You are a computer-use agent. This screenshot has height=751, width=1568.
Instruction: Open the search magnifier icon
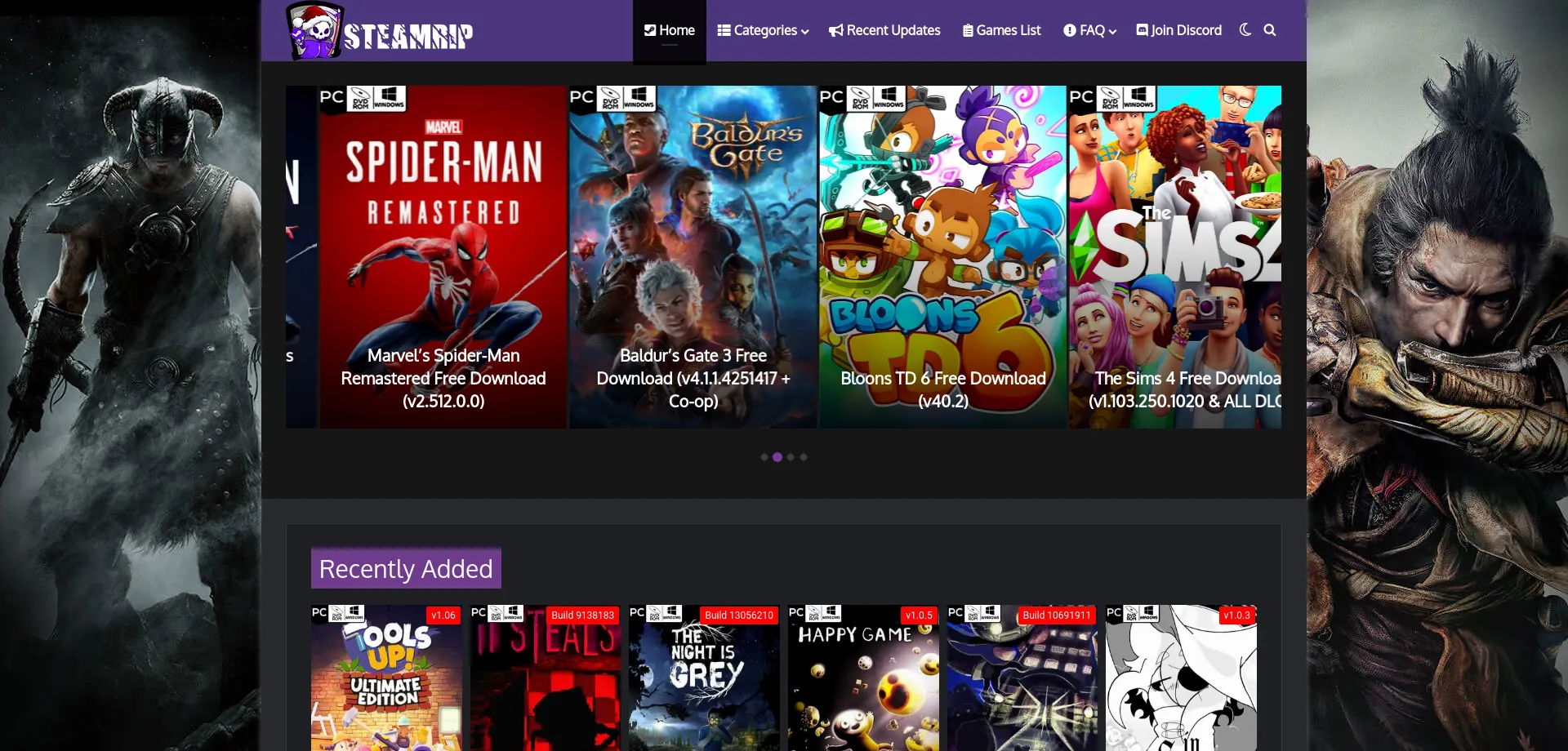point(1270,30)
